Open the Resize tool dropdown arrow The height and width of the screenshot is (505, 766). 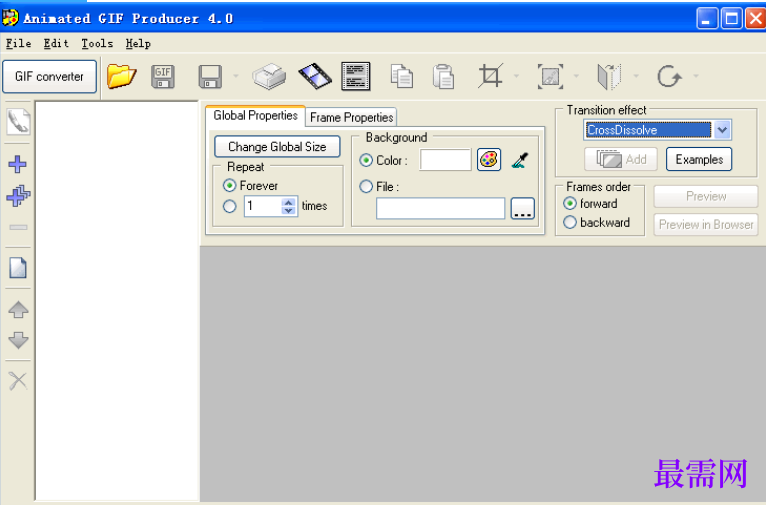click(x=576, y=76)
